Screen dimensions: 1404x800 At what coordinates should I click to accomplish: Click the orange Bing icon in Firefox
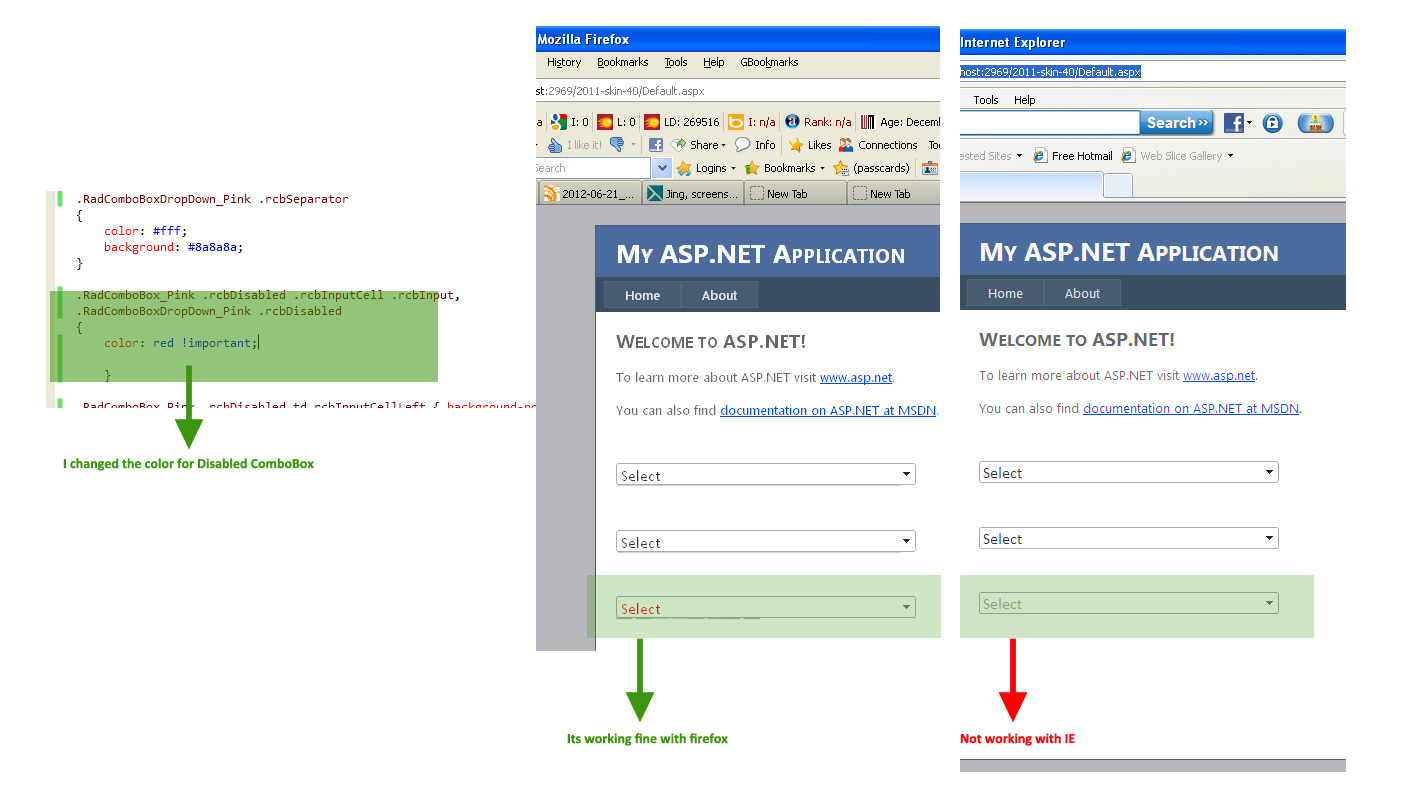click(735, 122)
